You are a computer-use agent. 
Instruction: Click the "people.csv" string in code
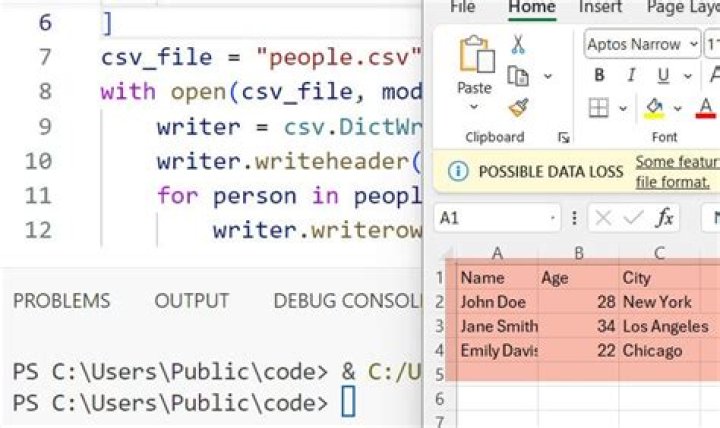click(339, 57)
